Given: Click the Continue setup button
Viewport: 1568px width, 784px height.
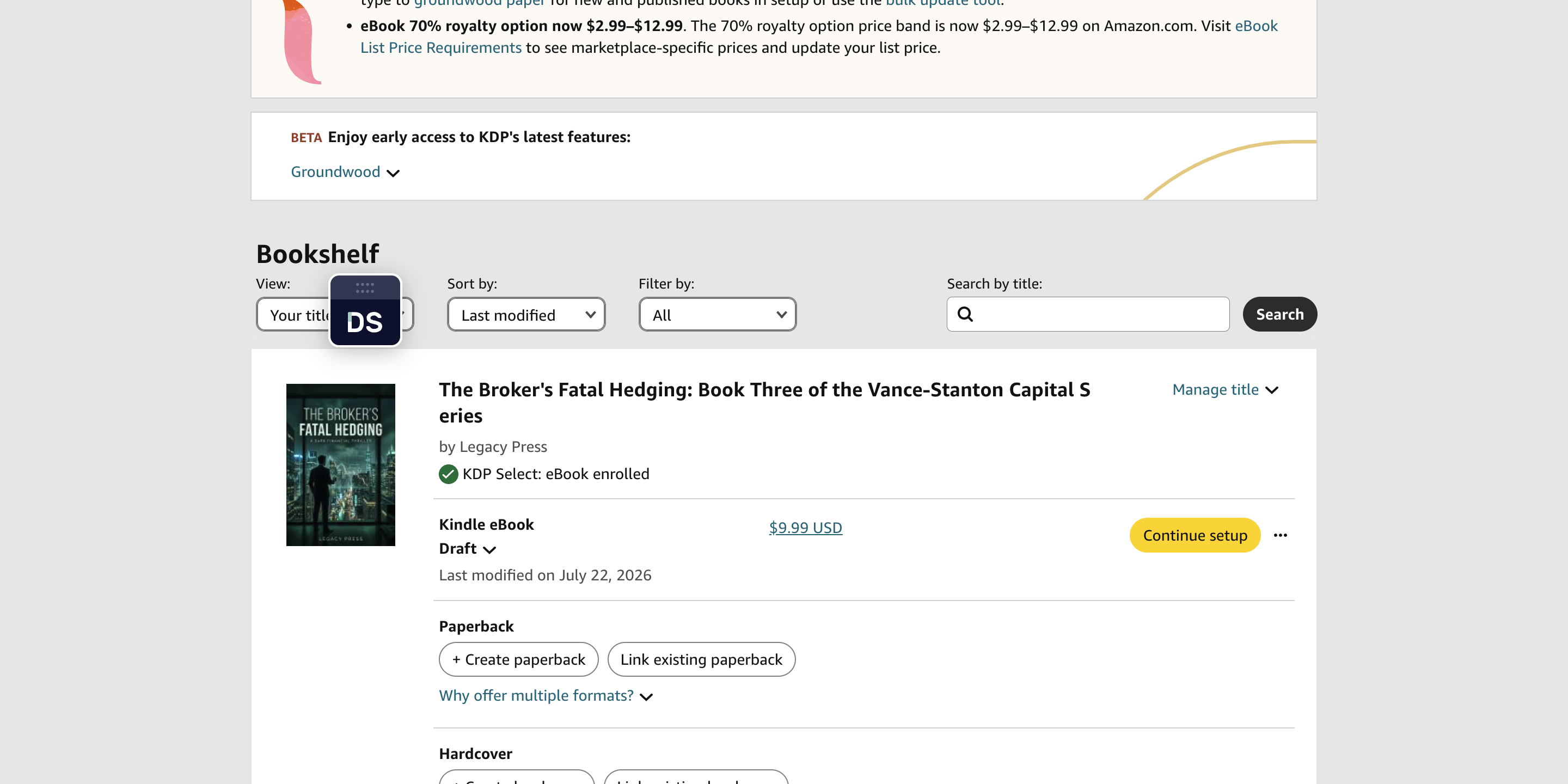Looking at the screenshot, I should (x=1195, y=535).
